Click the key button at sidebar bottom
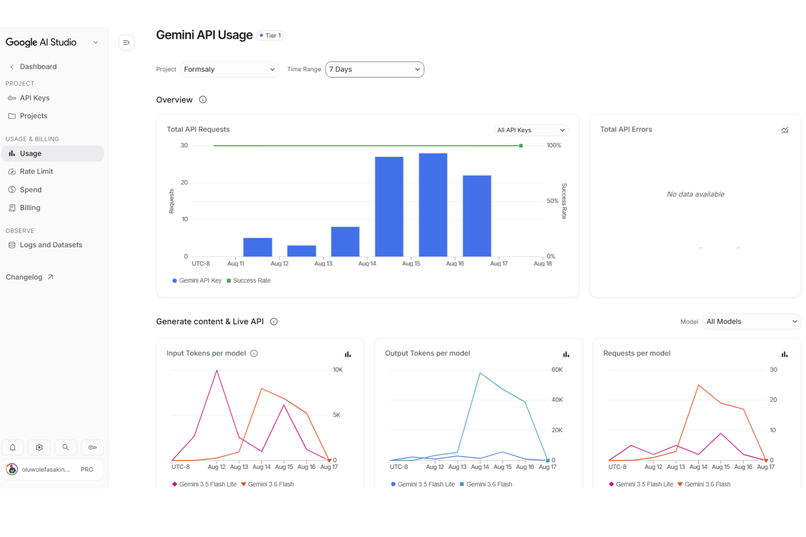The width and height of the screenshot is (806, 537). [x=92, y=447]
